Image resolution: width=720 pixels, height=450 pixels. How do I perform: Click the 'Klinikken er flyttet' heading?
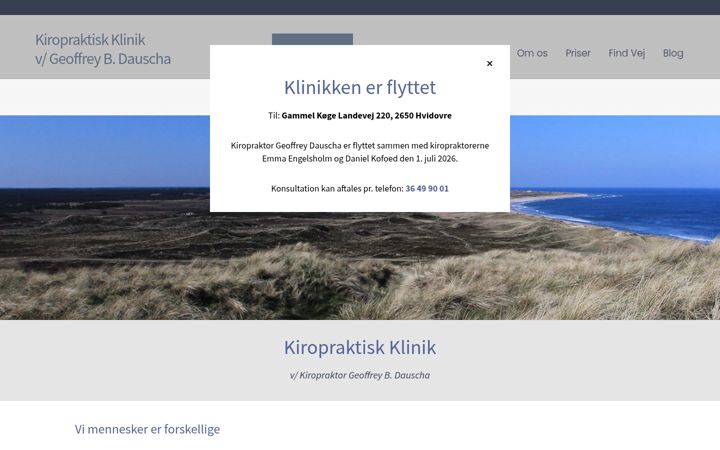(360, 87)
